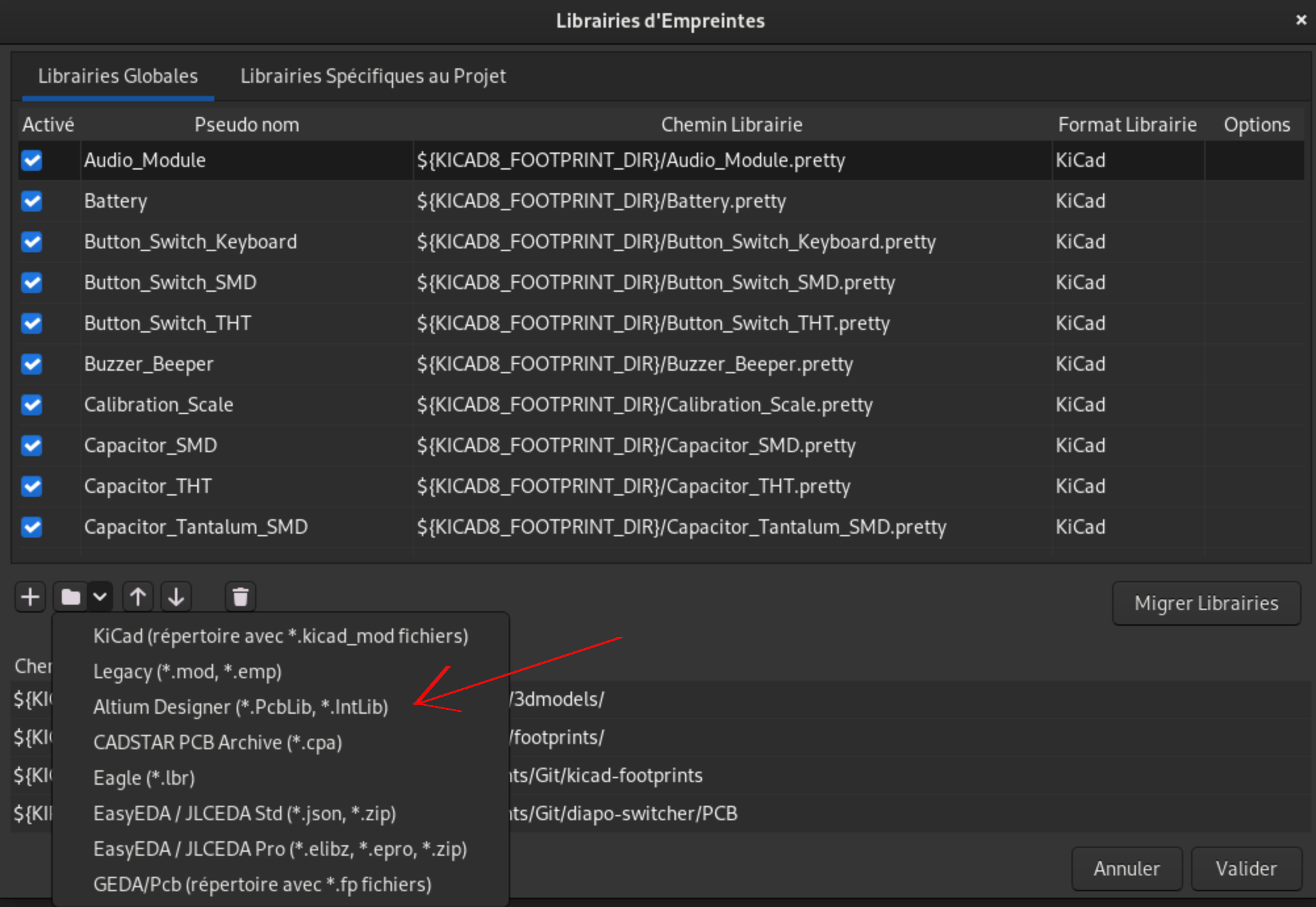This screenshot has height=907, width=1316.
Task: Click the Battery.pretty library path cell
Action: [732, 201]
